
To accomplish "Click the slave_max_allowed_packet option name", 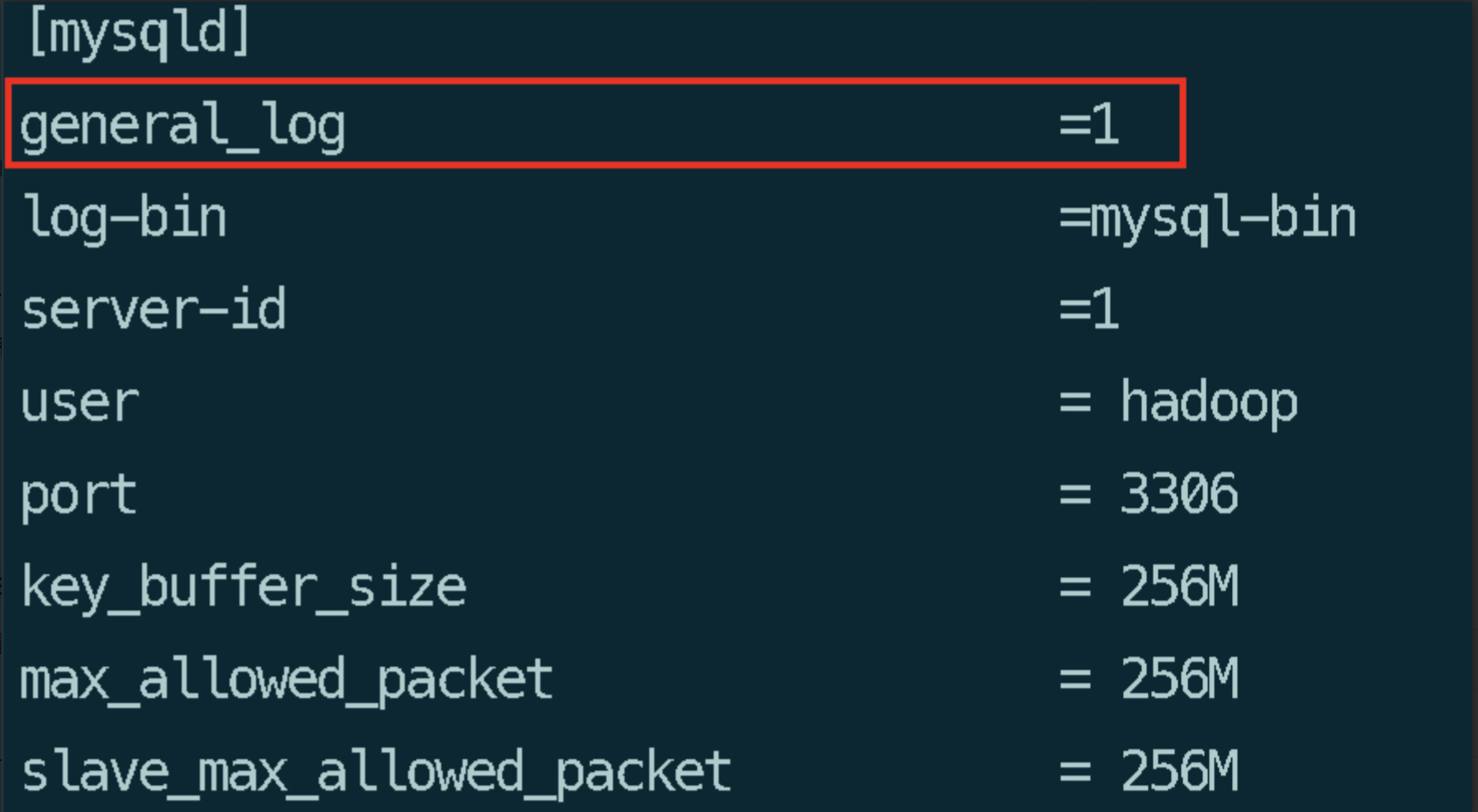I will pyautogui.click(x=376, y=772).
